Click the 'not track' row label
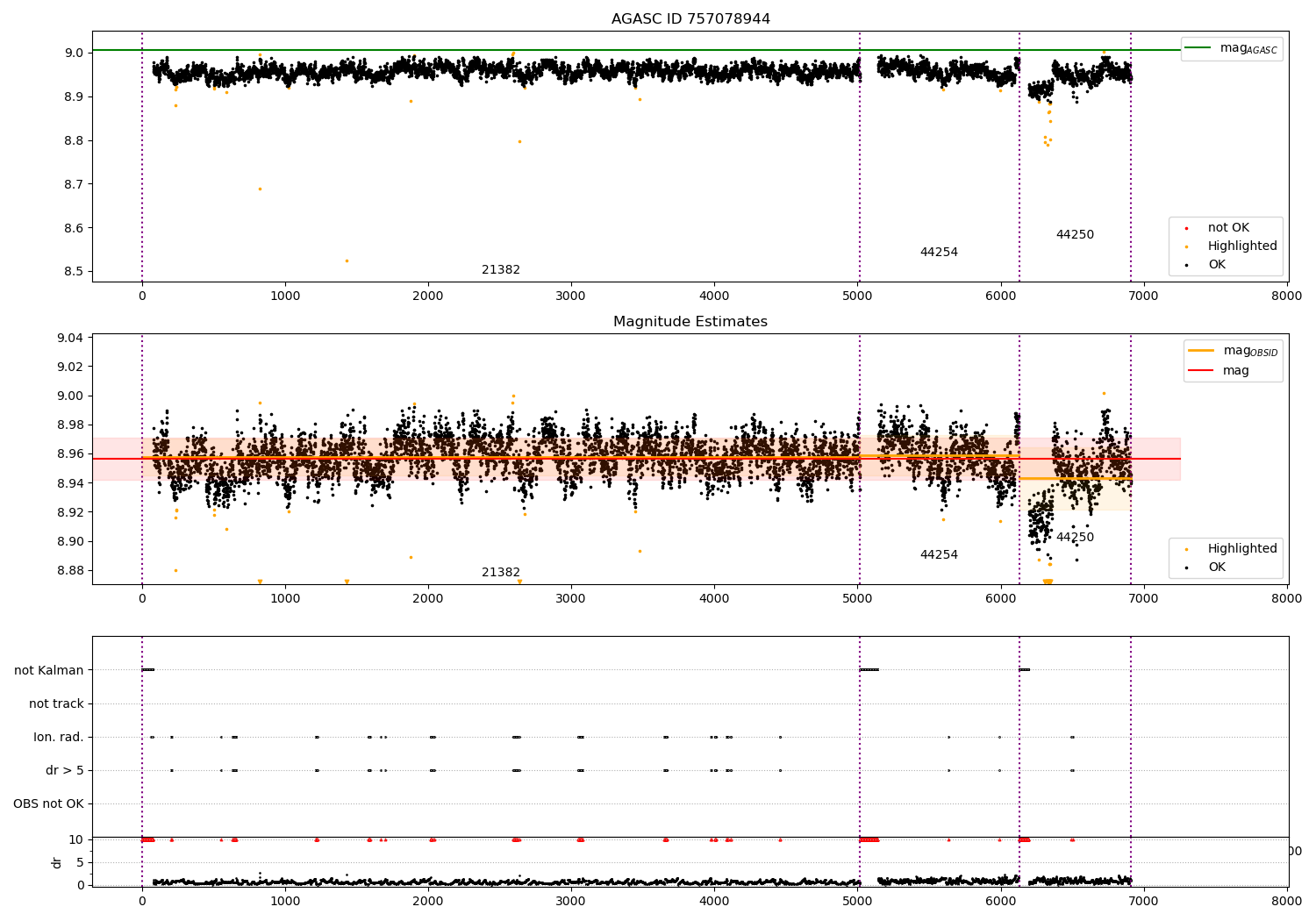This screenshot has height=921, width=1316. click(x=56, y=703)
